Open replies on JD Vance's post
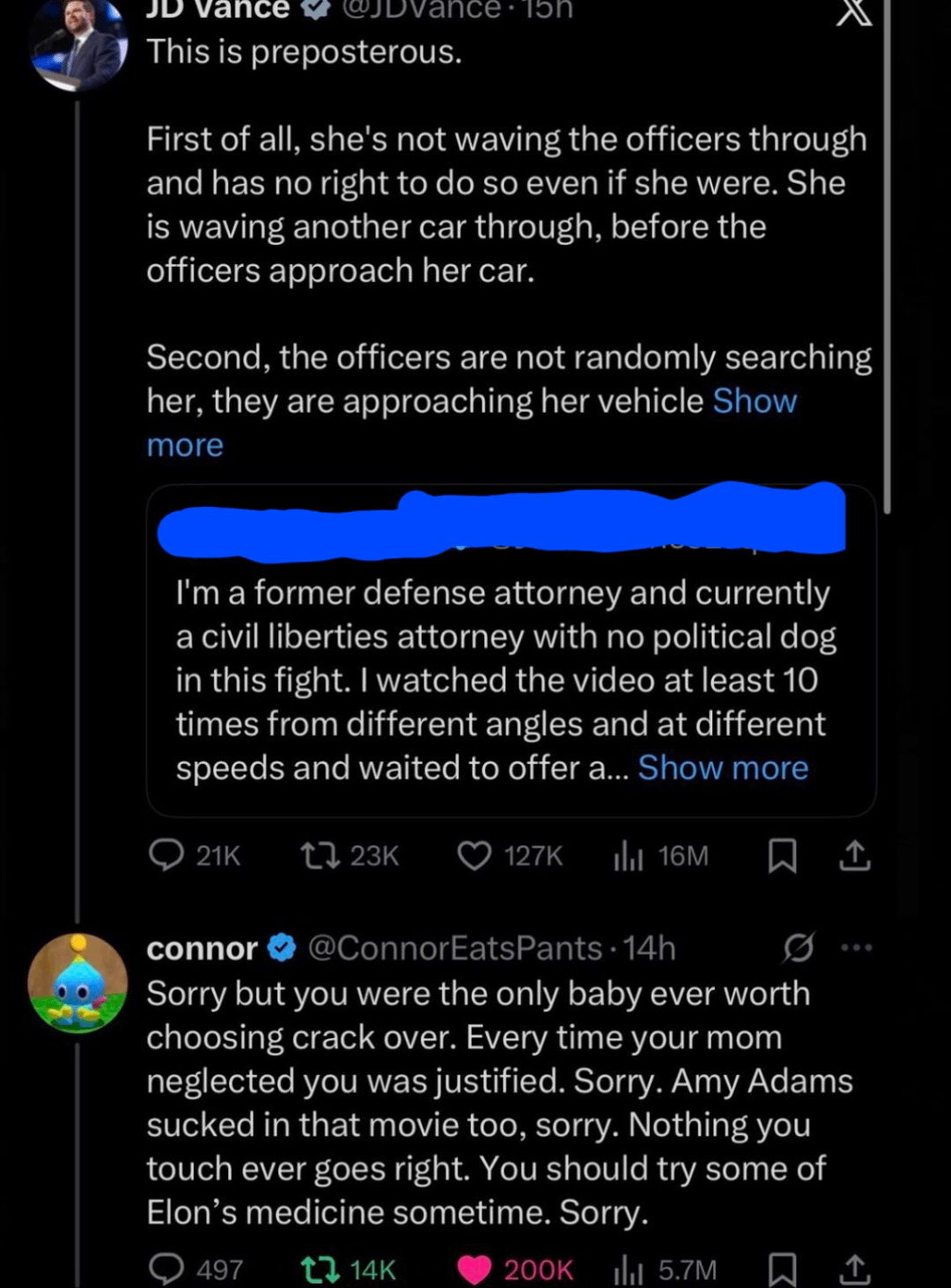Image resolution: width=951 pixels, height=1288 pixels. [x=166, y=855]
